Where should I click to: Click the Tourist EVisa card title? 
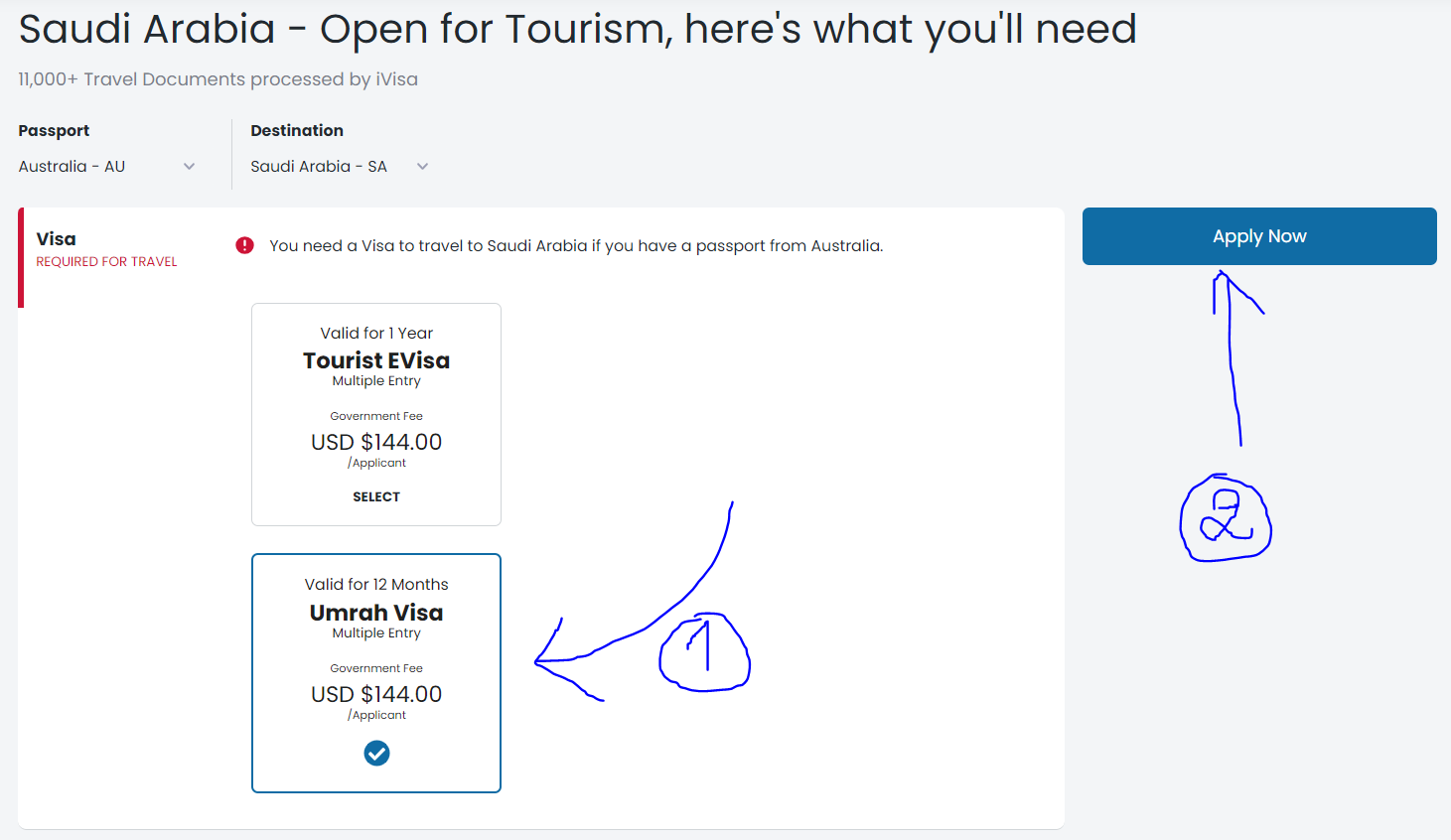coord(376,360)
